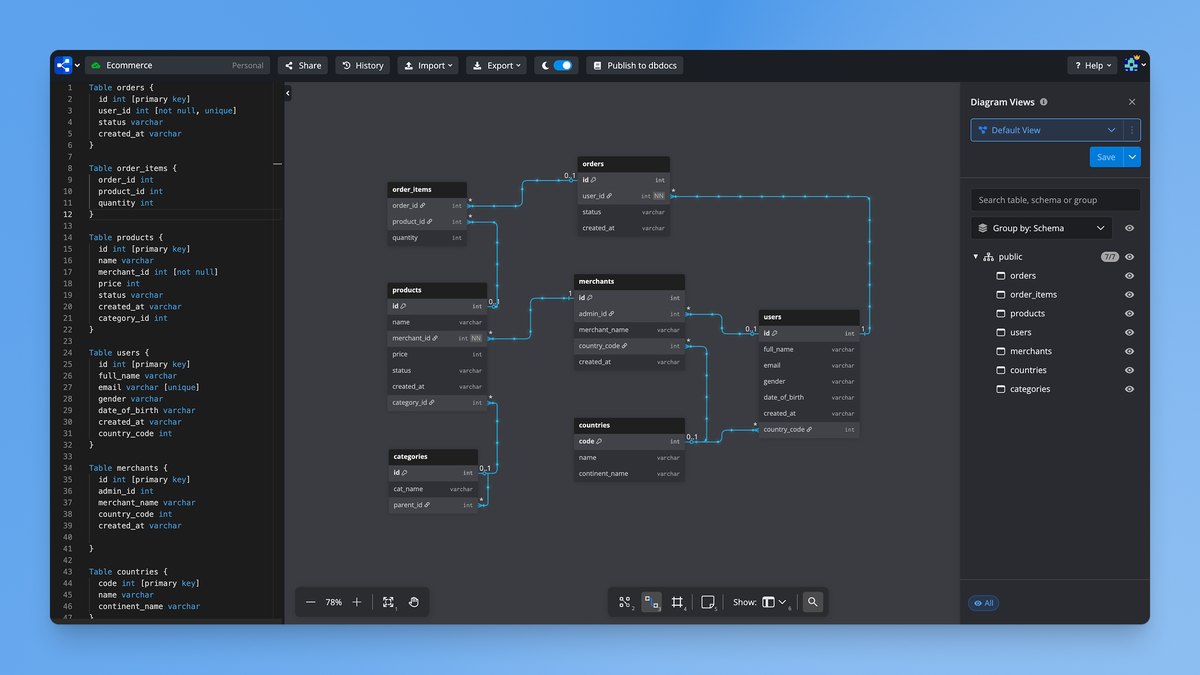Select the order_items table header in diagram
1200x675 pixels.
[428, 189]
